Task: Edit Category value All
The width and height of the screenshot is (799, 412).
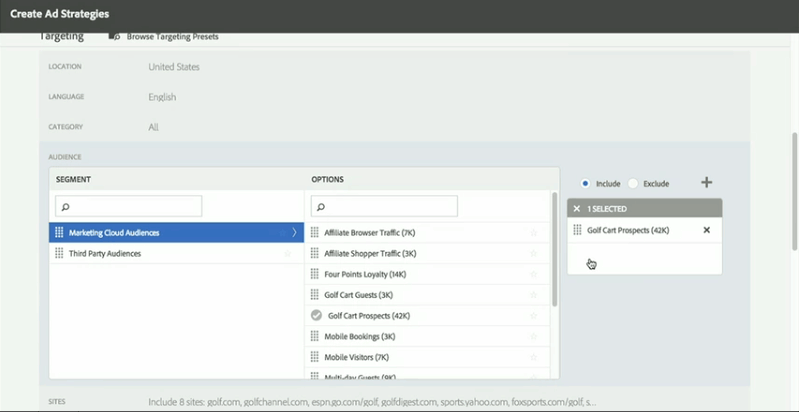Action: (153, 127)
